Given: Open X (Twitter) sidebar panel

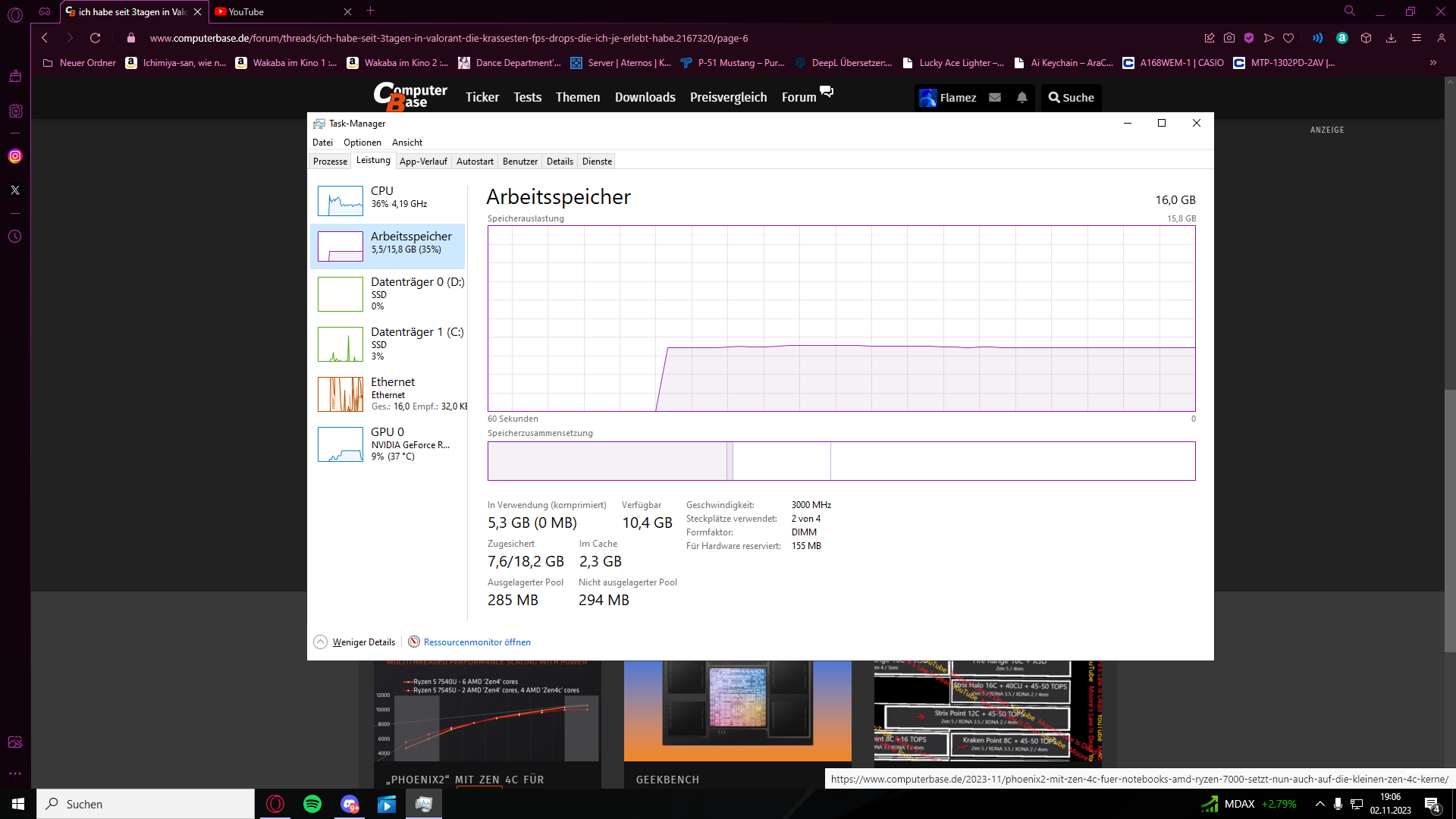Looking at the screenshot, I should [x=15, y=190].
